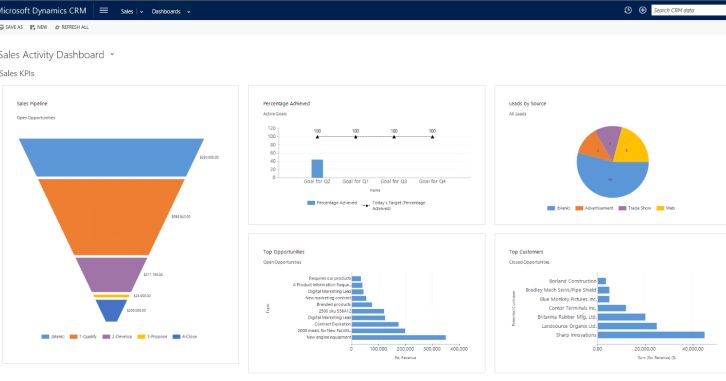Click the Borland Construction label
Image resolution: width=726 pixels, height=381 pixels.
(572, 281)
